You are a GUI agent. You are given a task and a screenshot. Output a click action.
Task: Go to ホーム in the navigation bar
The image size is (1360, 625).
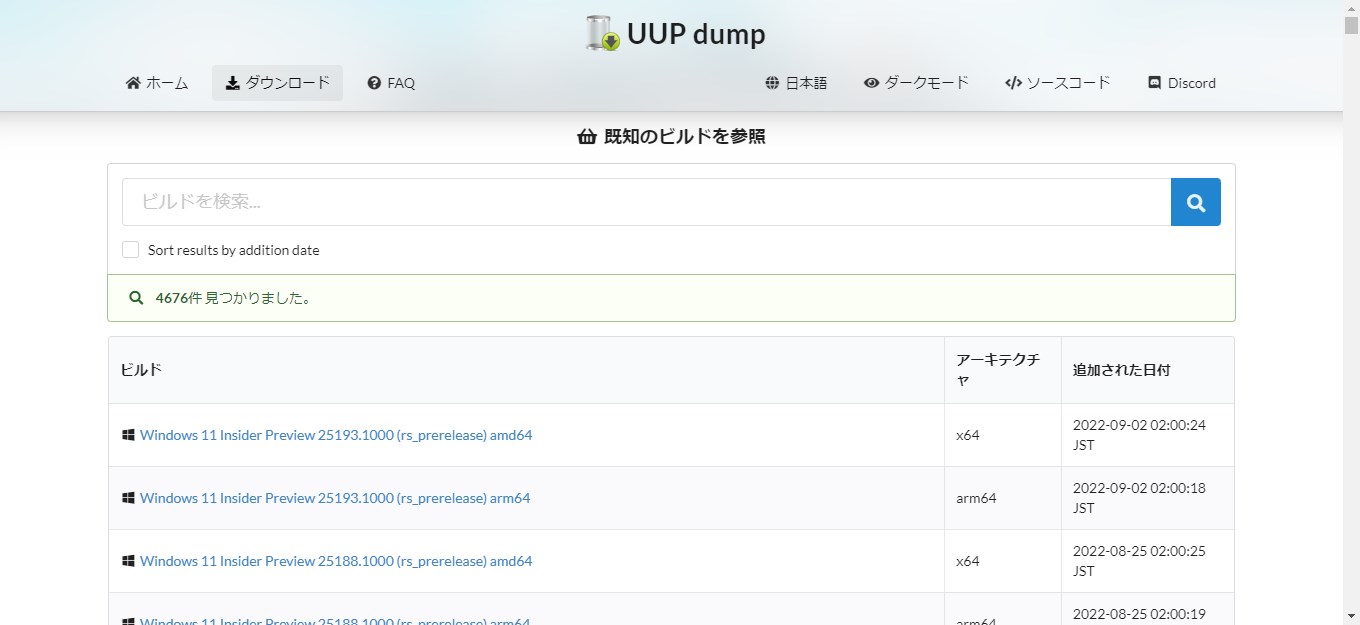[157, 83]
